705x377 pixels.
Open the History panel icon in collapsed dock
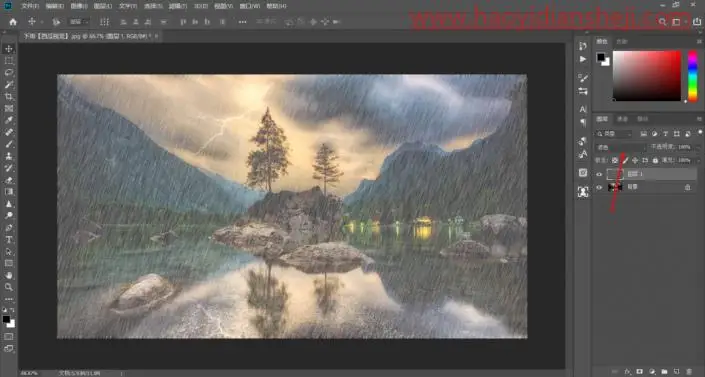click(583, 46)
